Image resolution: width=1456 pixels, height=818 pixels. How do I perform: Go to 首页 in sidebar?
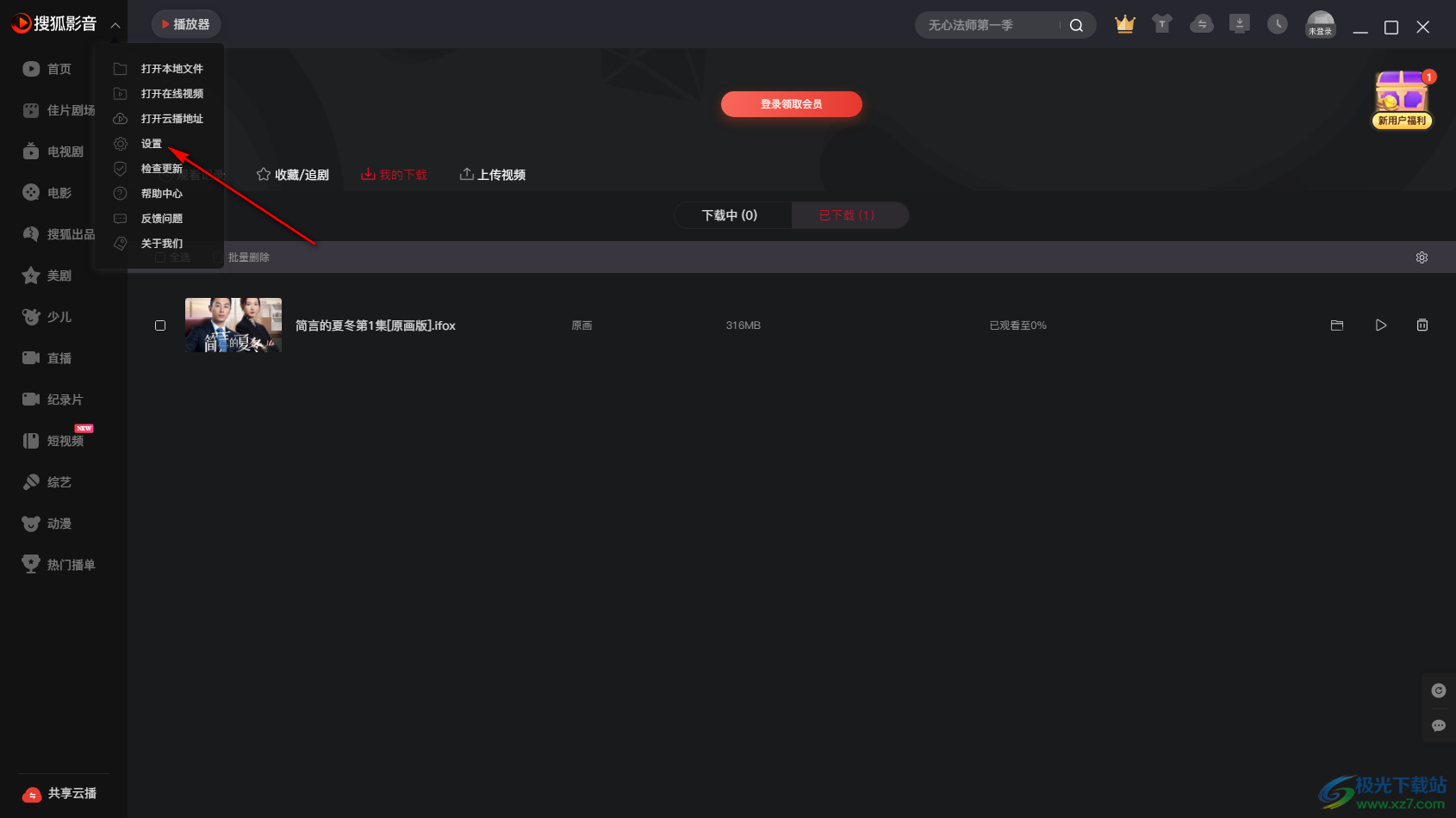click(47, 69)
